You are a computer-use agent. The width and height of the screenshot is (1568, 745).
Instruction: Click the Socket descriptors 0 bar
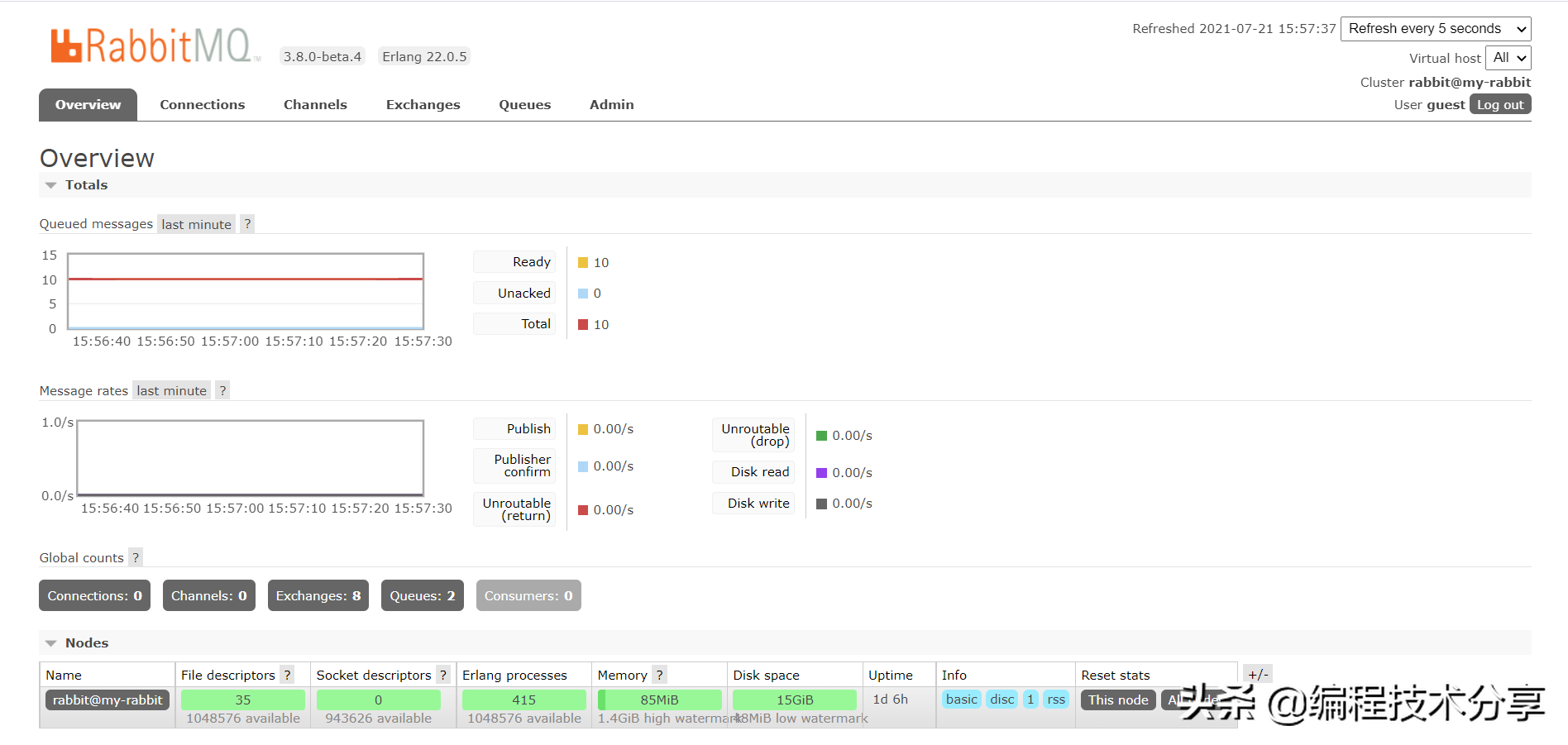378,700
